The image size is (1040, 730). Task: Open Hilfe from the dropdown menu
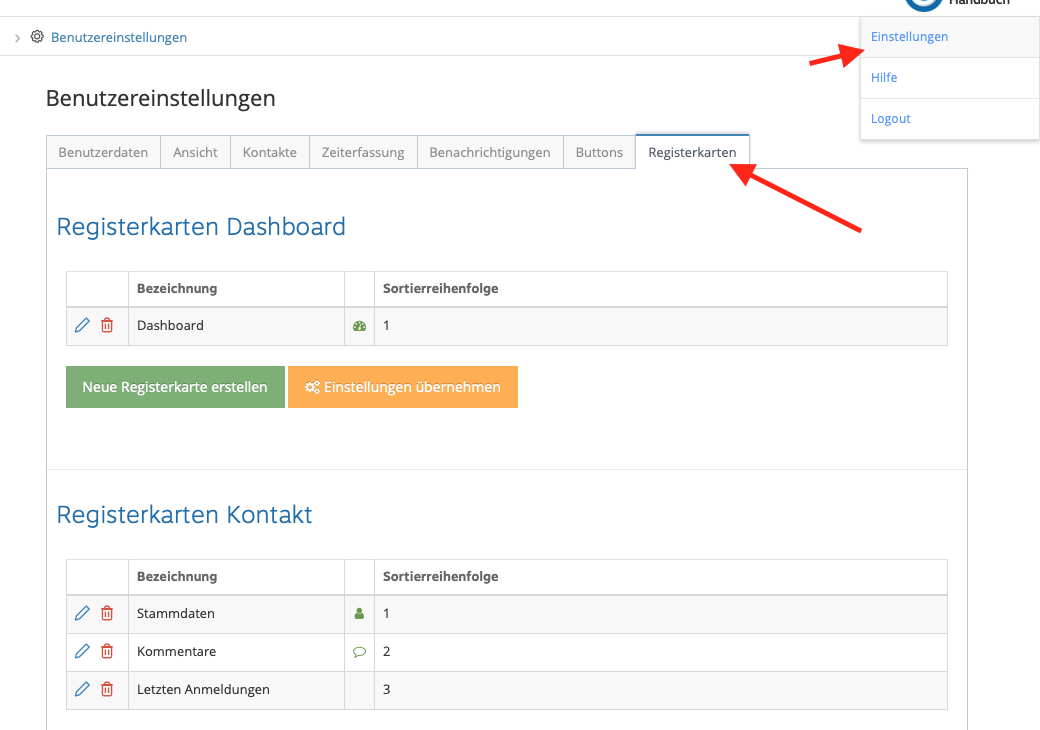point(882,77)
